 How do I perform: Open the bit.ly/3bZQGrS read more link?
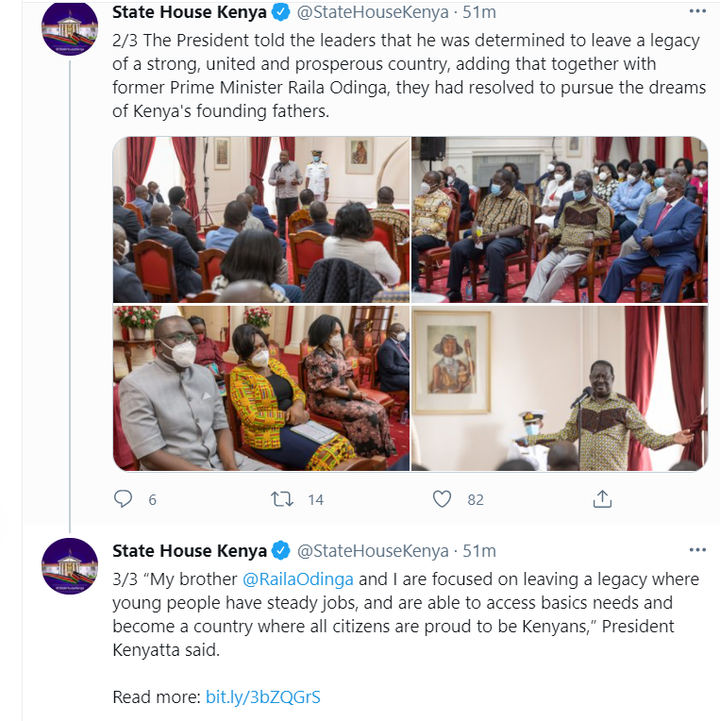(263, 697)
